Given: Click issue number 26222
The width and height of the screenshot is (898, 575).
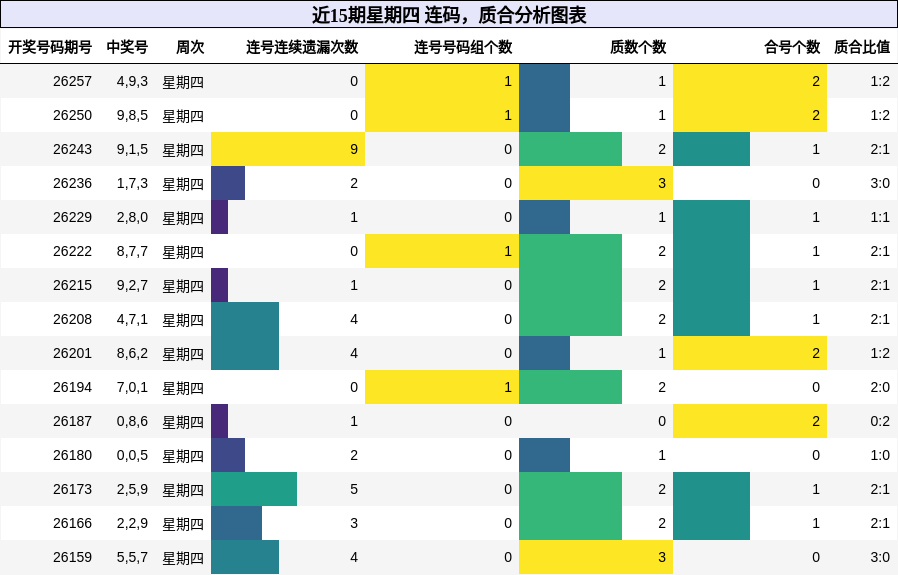Looking at the screenshot, I should [72, 251].
